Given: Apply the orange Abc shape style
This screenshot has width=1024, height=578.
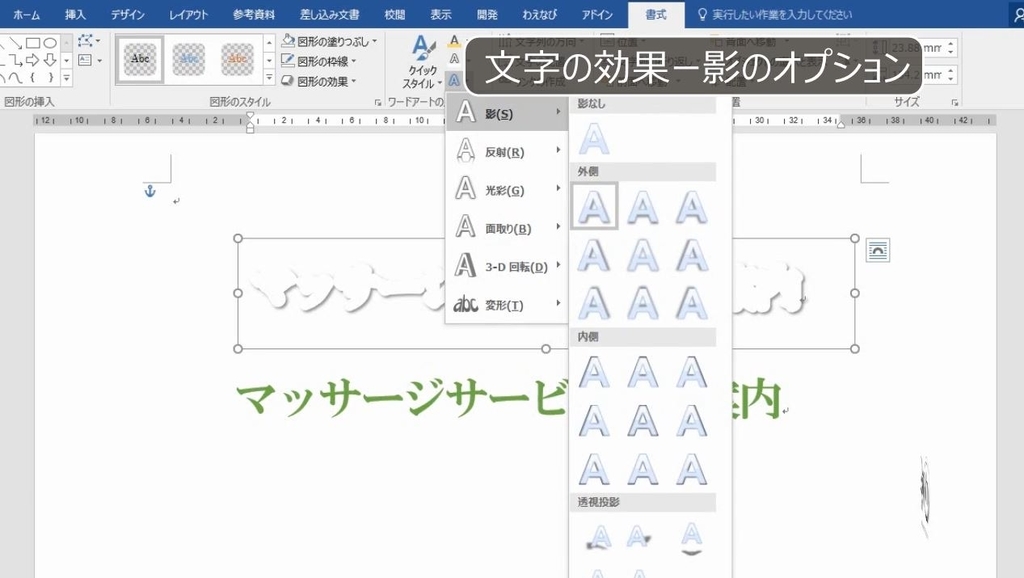Looking at the screenshot, I should (x=237, y=59).
